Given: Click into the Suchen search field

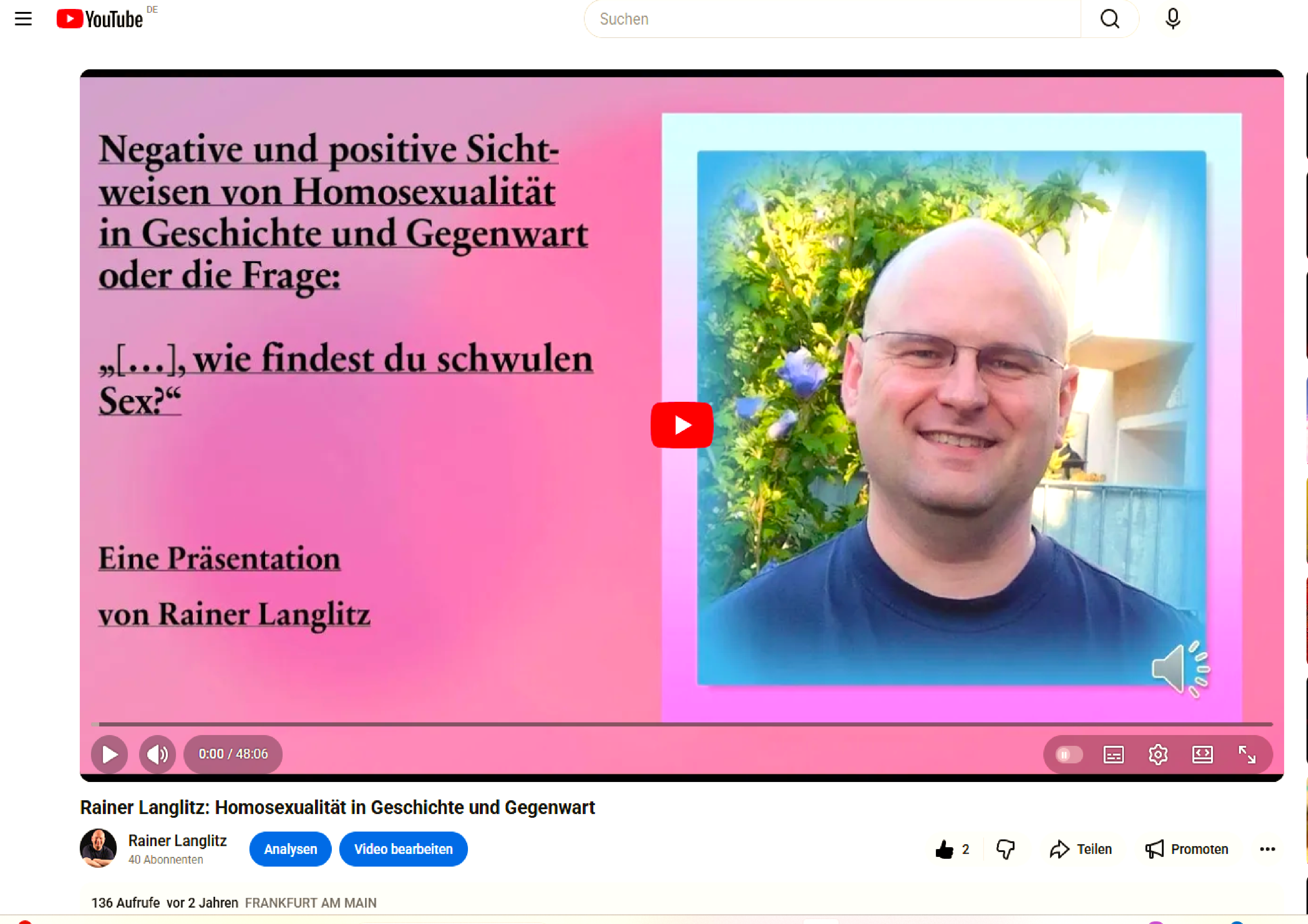Looking at the screenshot, I should pyautogui.click(x=832, y=19).
